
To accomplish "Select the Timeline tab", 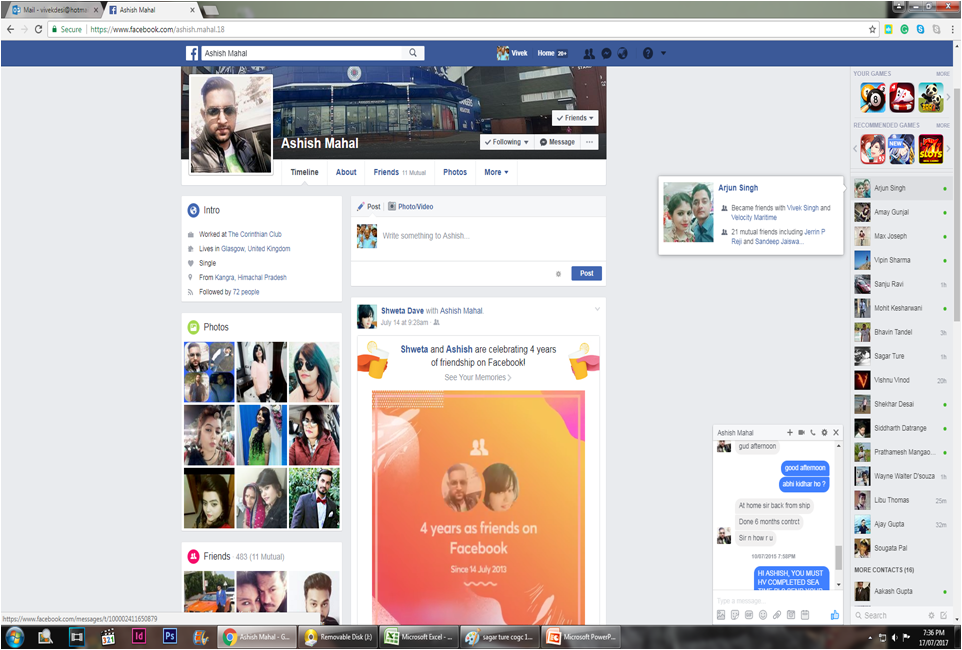I will pyautogui.click(x=304, y=172).
